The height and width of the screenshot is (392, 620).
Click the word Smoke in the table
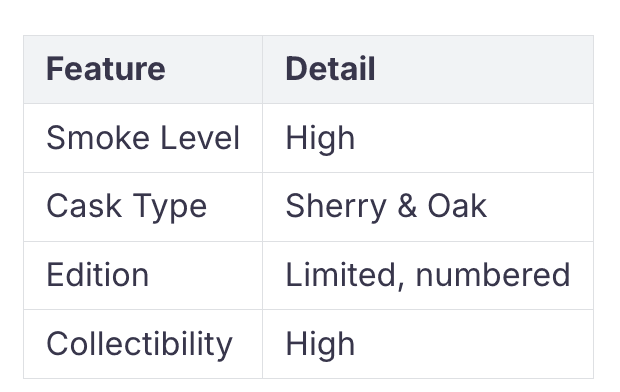tap(98, 138)
